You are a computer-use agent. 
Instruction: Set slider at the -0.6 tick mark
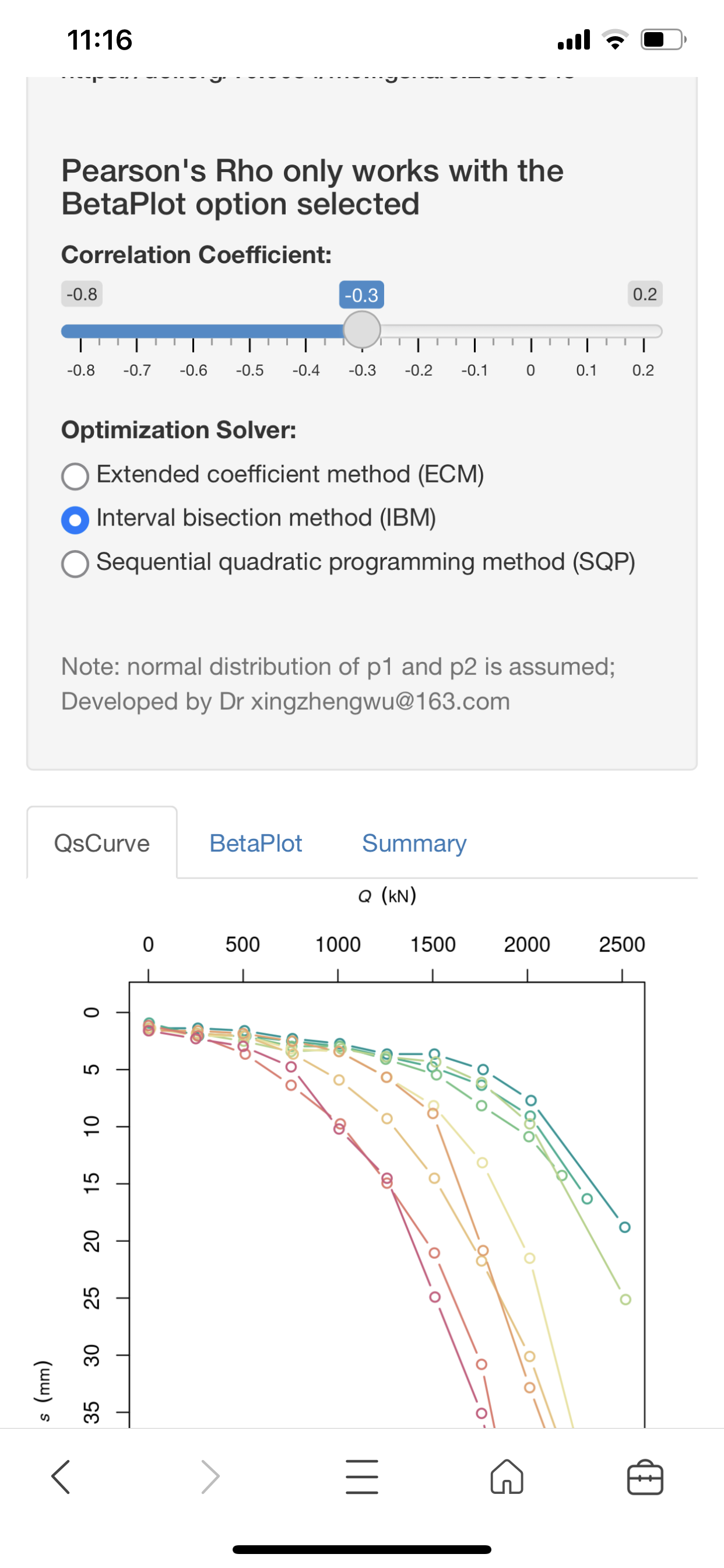[x=193, y=331]
